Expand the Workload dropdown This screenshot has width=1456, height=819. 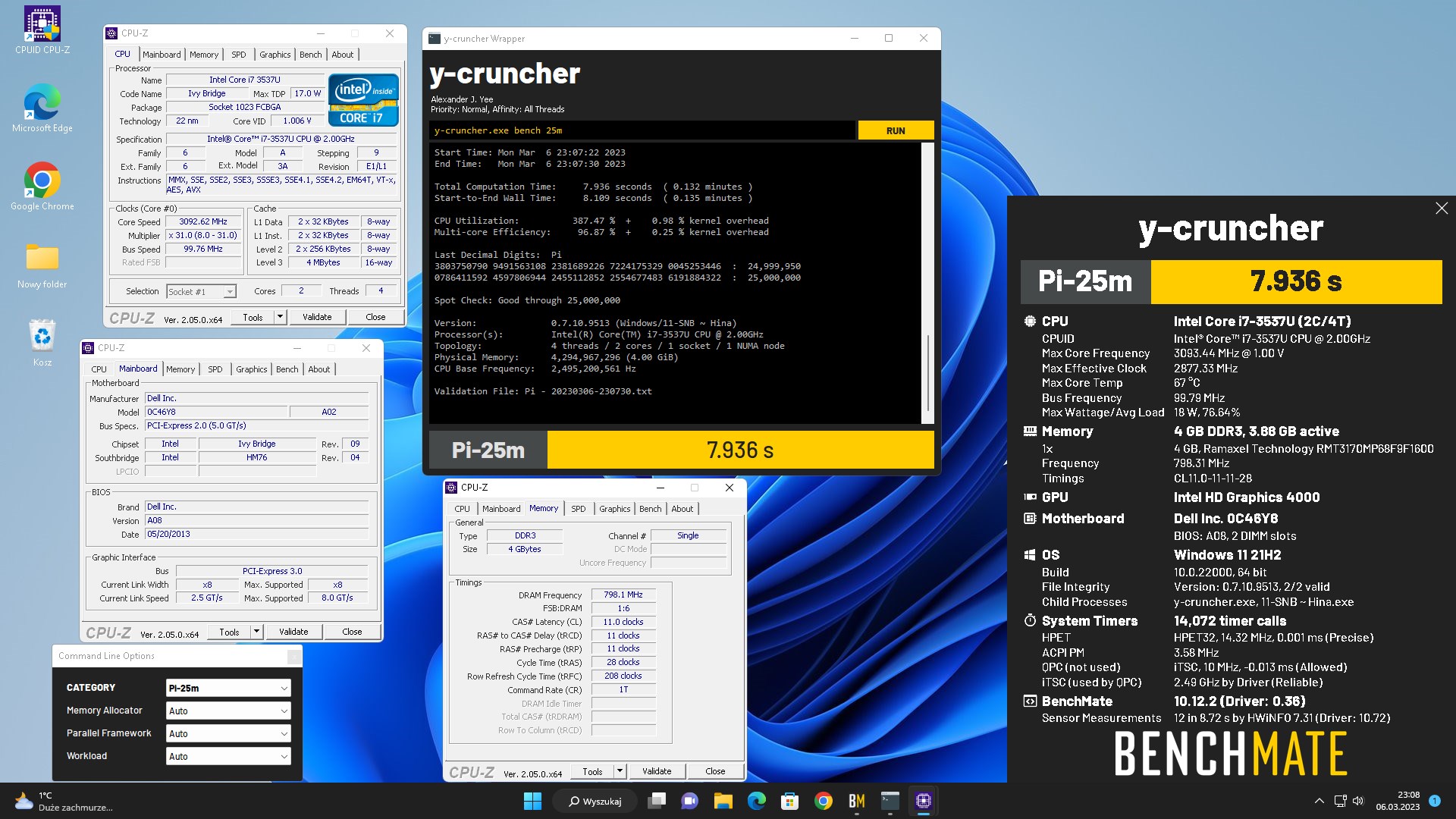click(284, 757)
